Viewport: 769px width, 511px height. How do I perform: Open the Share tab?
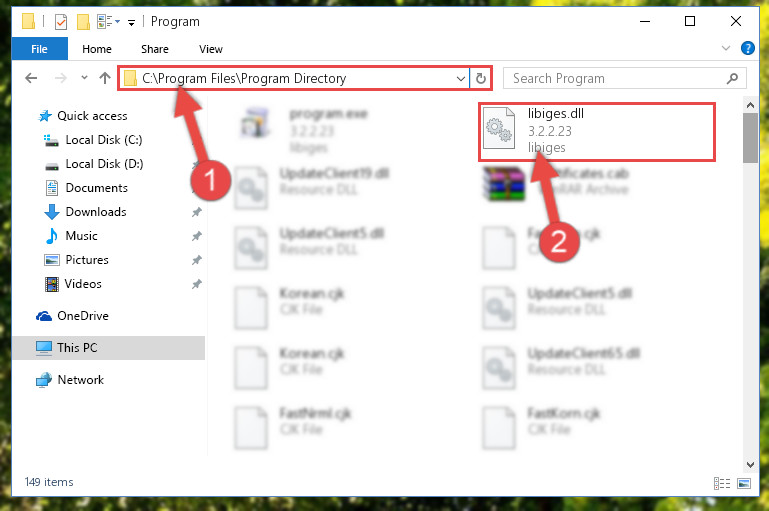point(154,49)
